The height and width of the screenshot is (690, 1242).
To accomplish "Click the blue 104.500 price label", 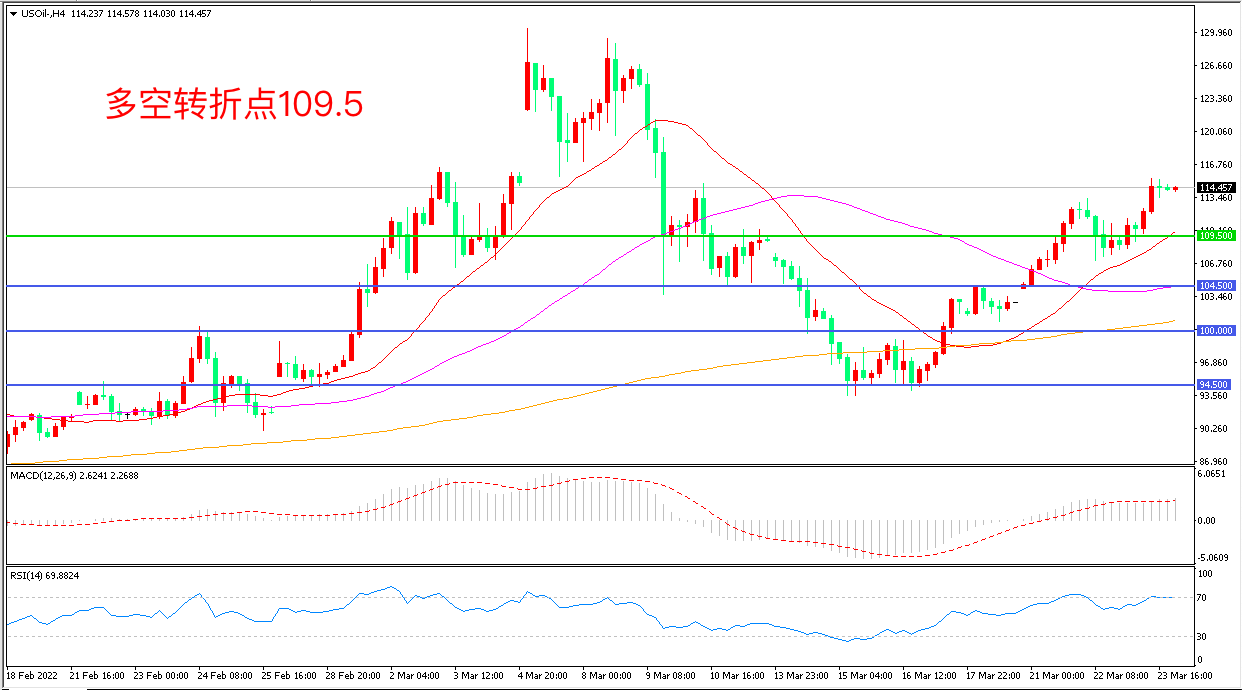I will pos(1216,286).
